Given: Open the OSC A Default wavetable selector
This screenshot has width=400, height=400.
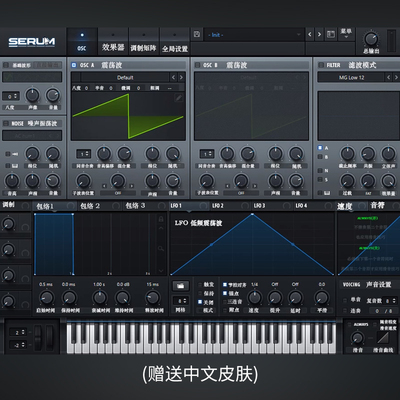Looking at the screenshot, I should click(x=125, y=78).
